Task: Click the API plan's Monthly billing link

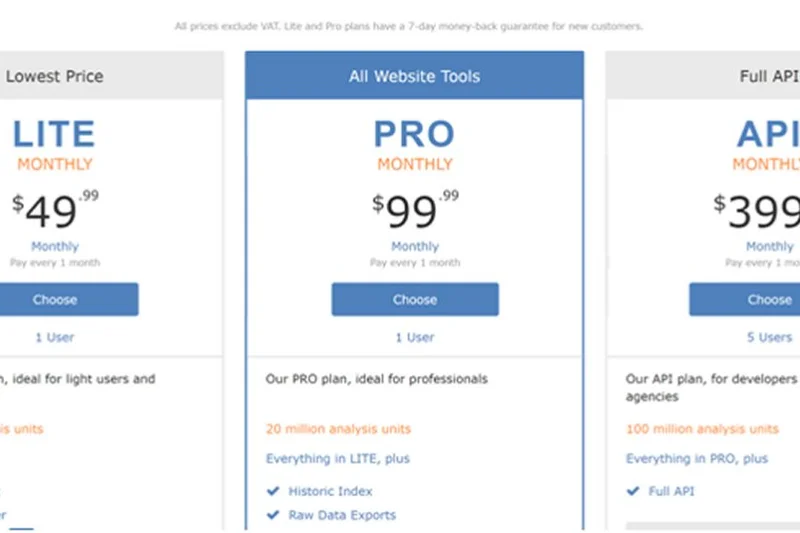Action: click(770, 246)
